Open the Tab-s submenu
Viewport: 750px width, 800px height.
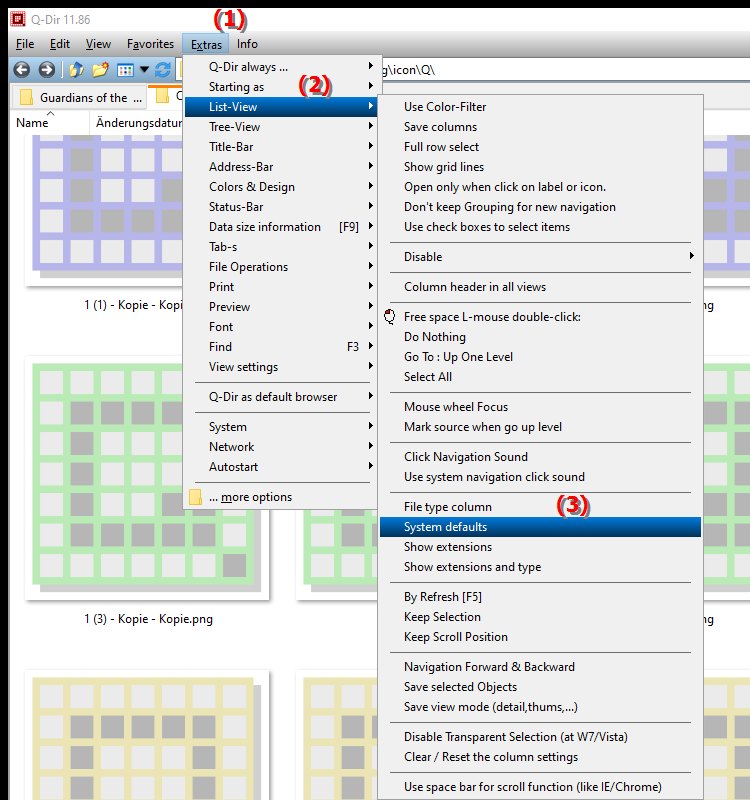point(280,247)
